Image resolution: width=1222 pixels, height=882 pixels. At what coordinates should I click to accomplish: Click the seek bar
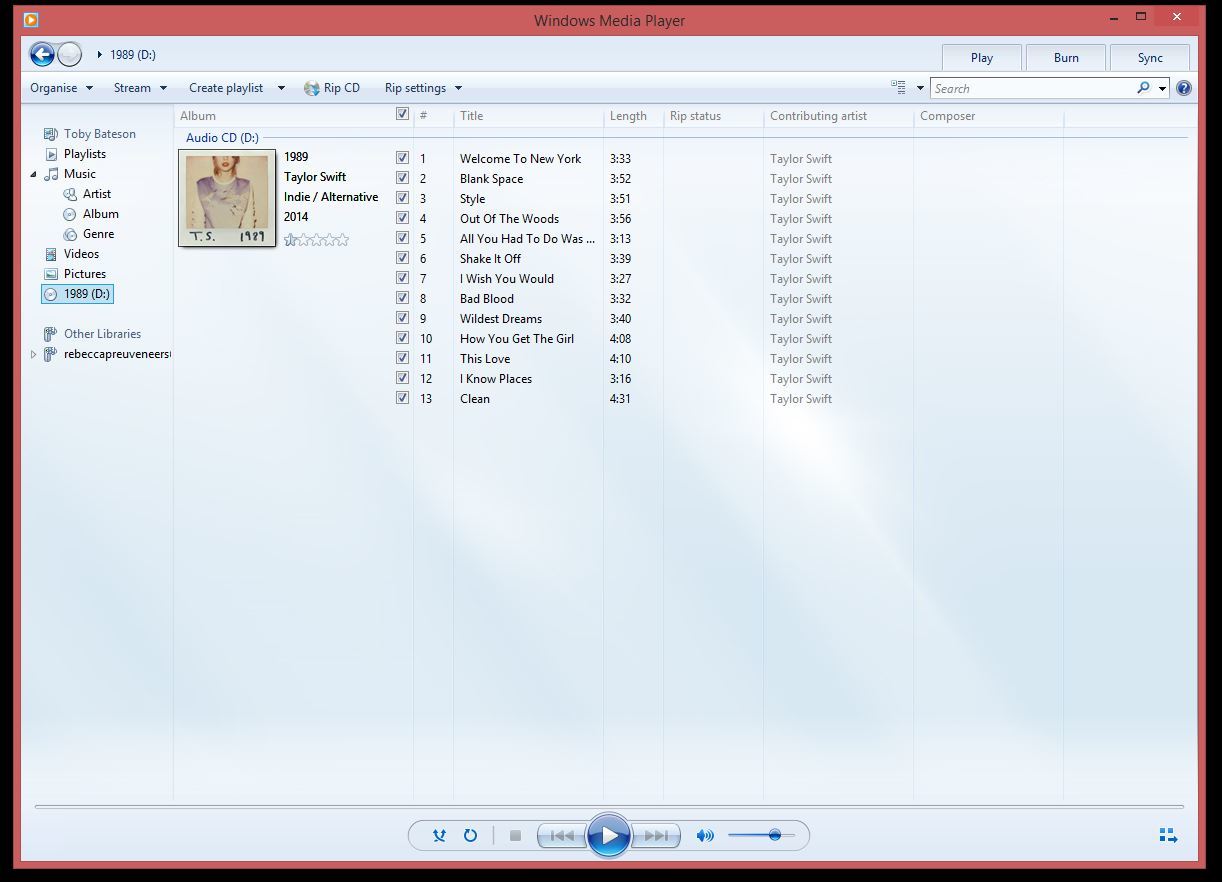pos(609,806)
